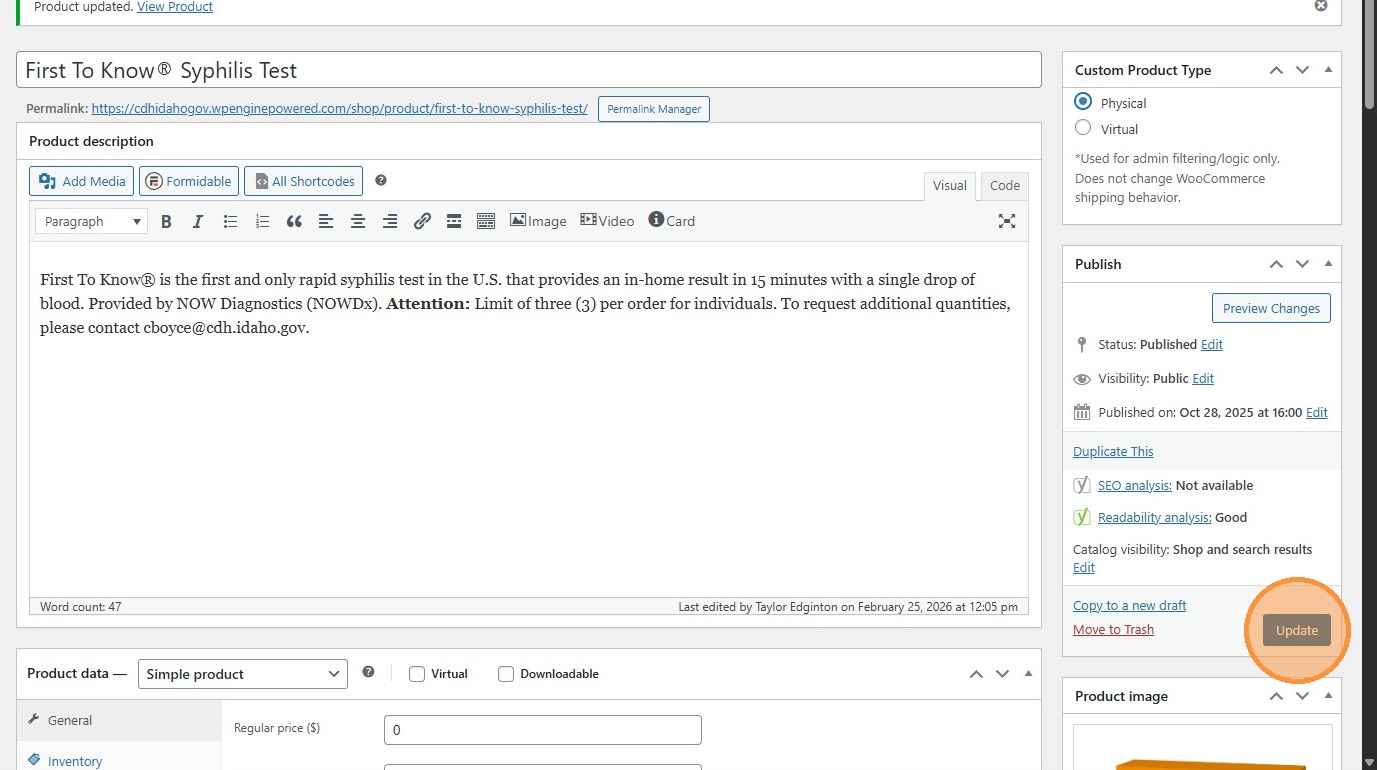Insert a bulleted list
This screenshot has width=1377, height=770.
tap(230, 221)
